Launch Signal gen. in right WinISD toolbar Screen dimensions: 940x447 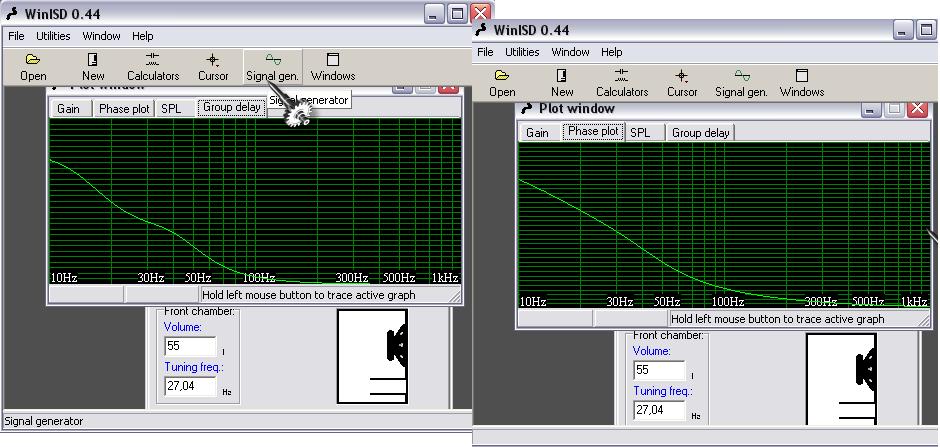click(x=742, y=83)
